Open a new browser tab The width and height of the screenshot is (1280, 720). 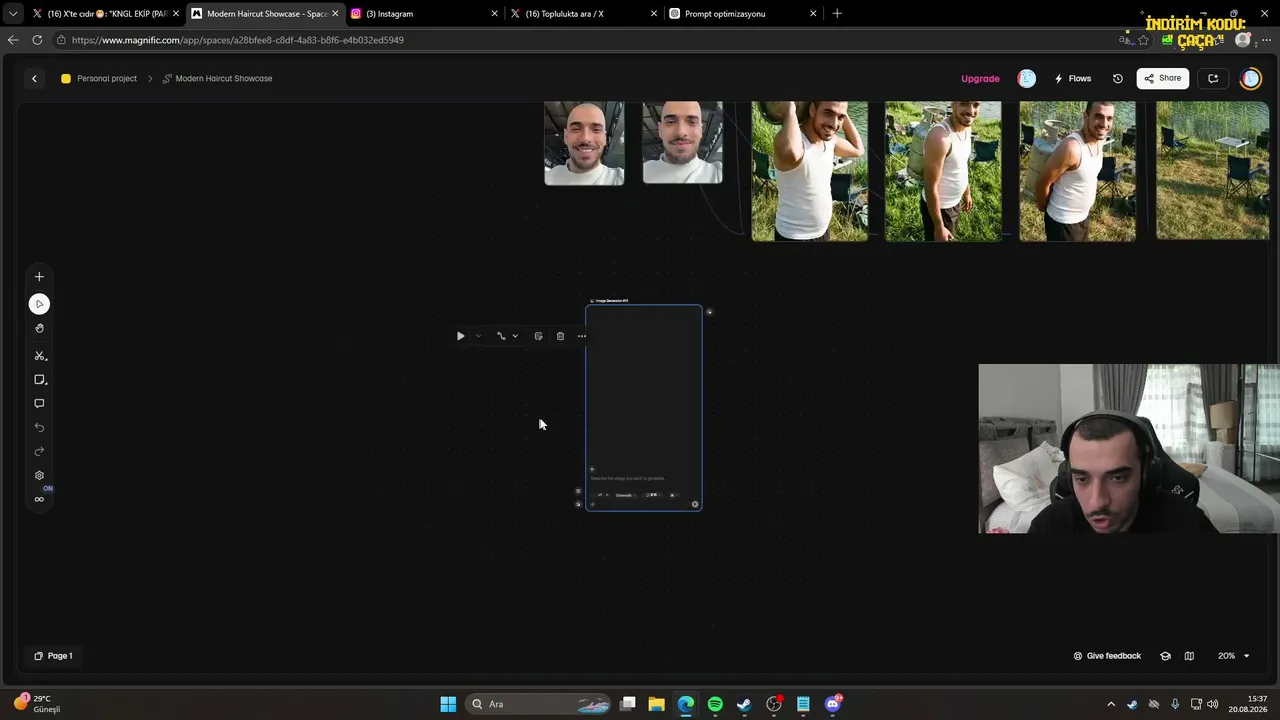click(837, 14)
